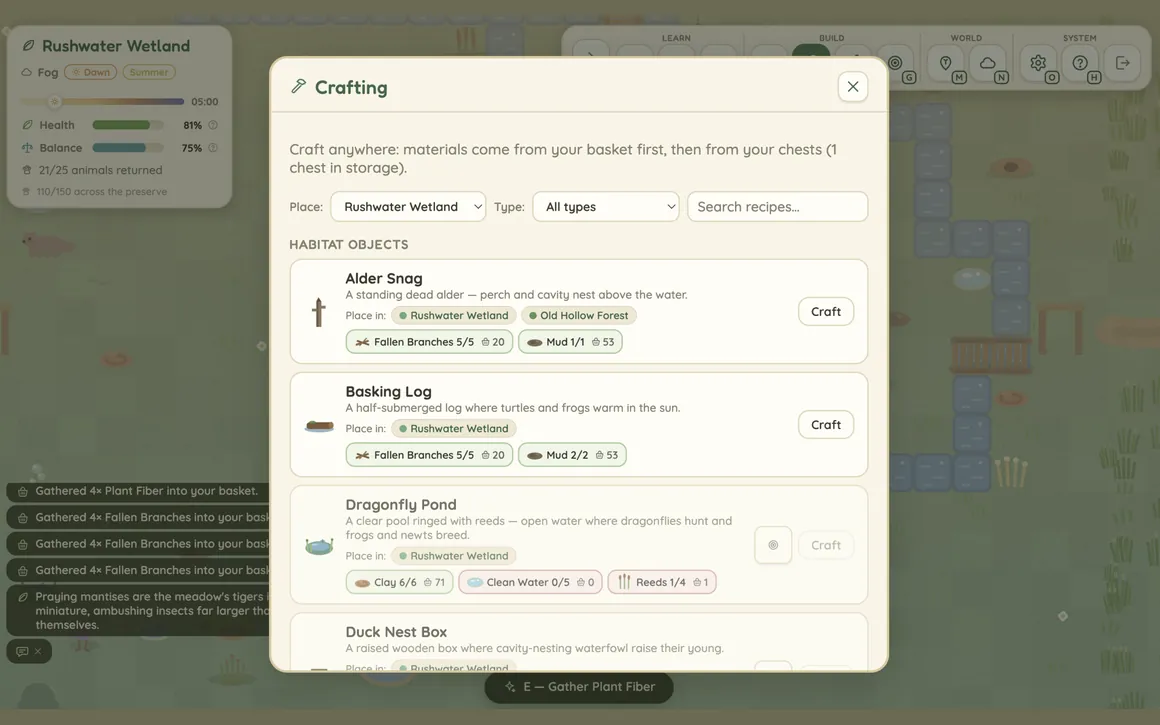The height and width of the screenshot is (725, 1160).
Task: Click the Alder Snag recipe title
Action: [383, 278]
